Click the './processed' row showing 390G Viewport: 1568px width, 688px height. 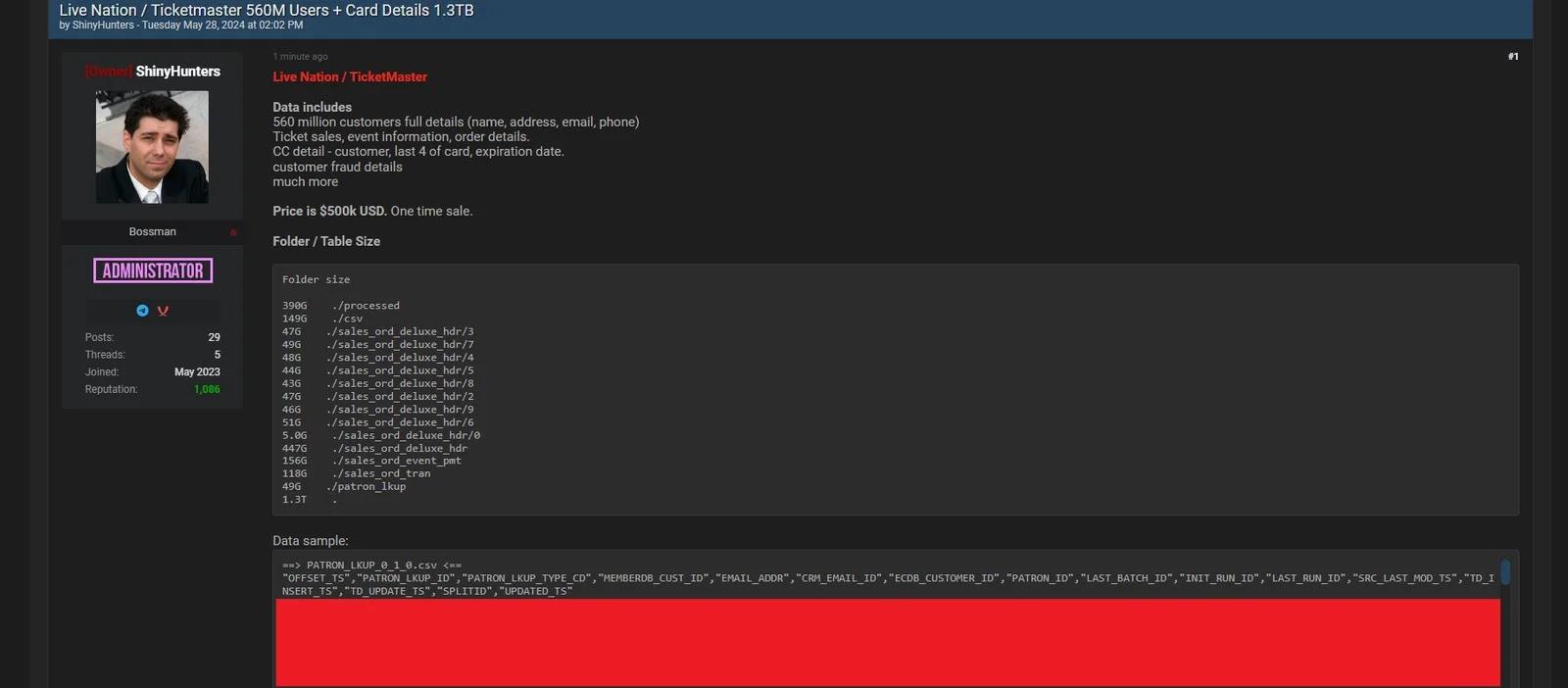341,306
